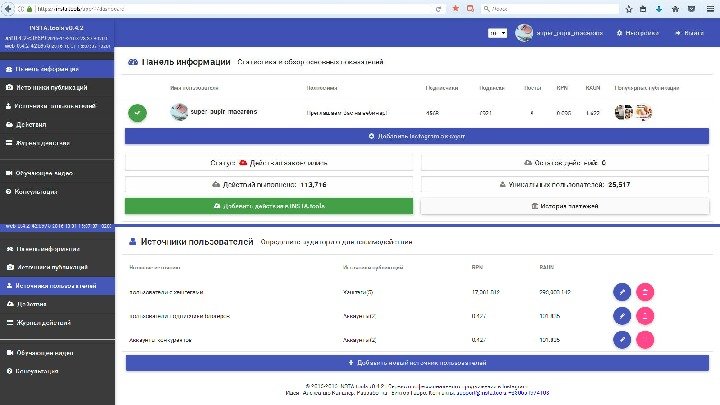Viewport: 720px width, 405px height.
Task: Open the second popular publication thumbnail
Action: tap(643, 112)
